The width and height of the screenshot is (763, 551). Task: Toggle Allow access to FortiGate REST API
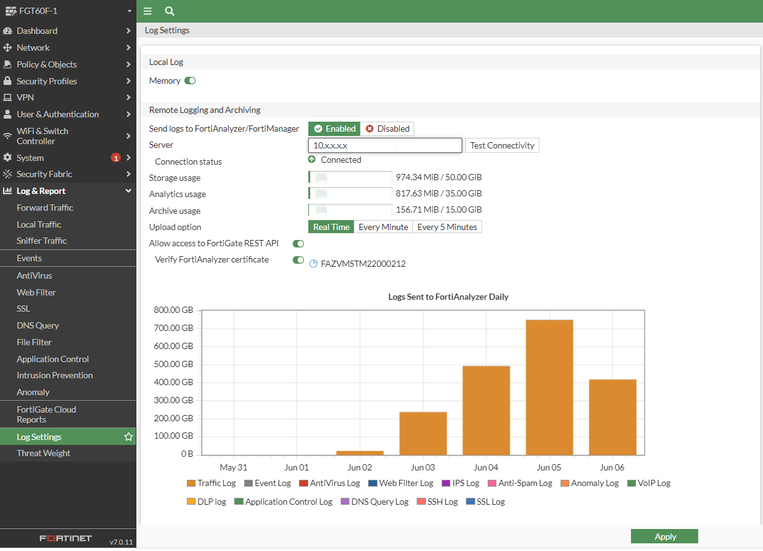(x=298, y=244)
